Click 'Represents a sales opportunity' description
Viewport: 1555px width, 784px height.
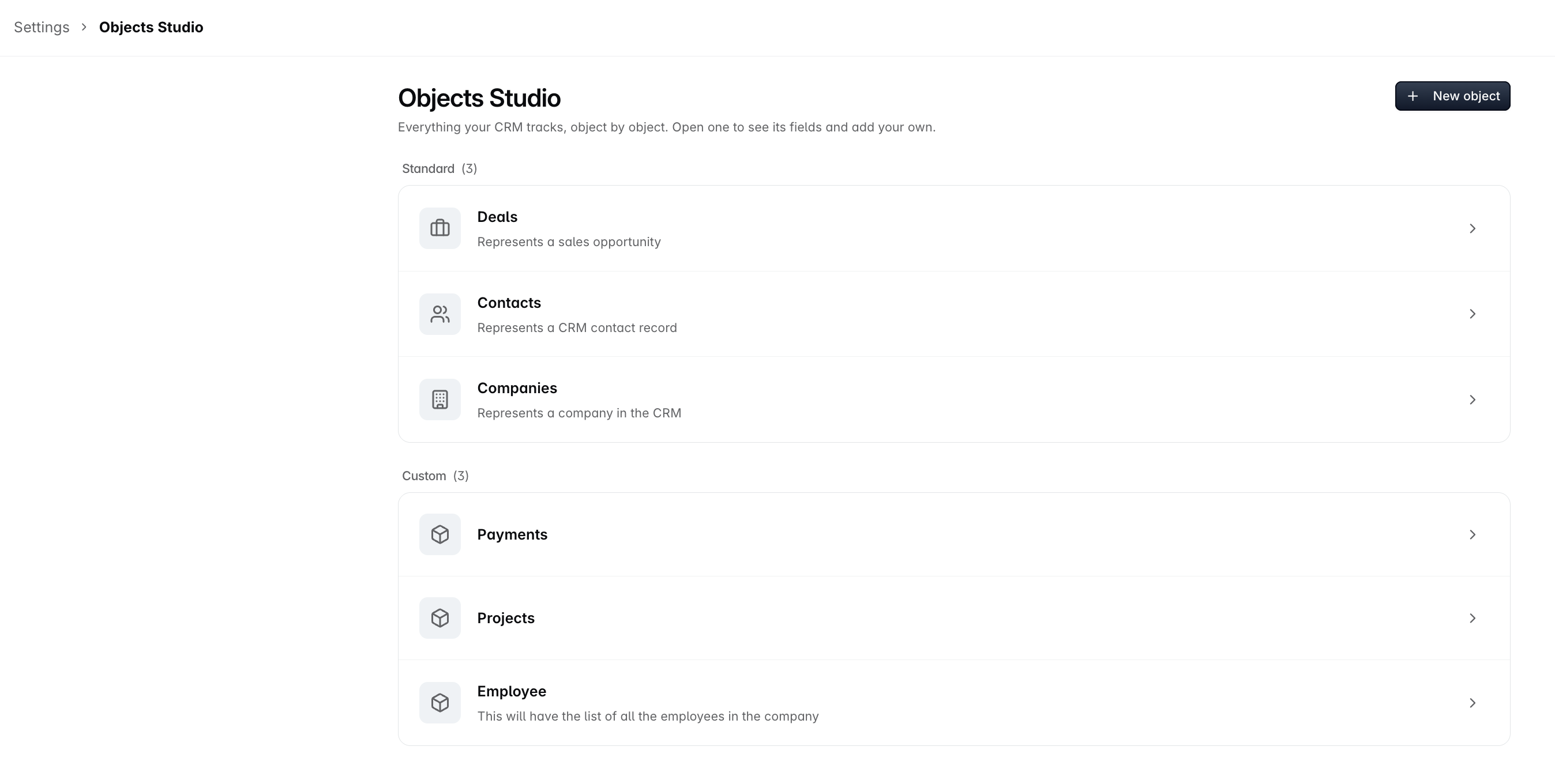569,242
